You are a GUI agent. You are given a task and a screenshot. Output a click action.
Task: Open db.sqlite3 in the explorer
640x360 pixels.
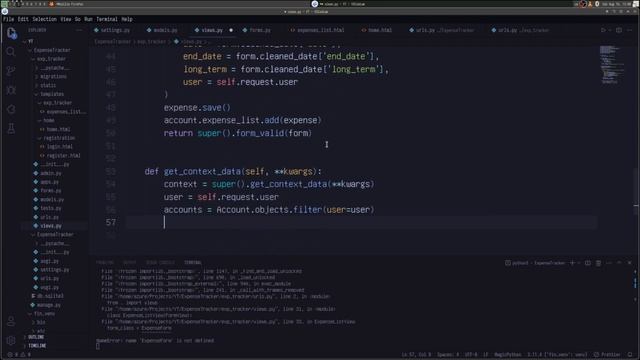point(50,296)
